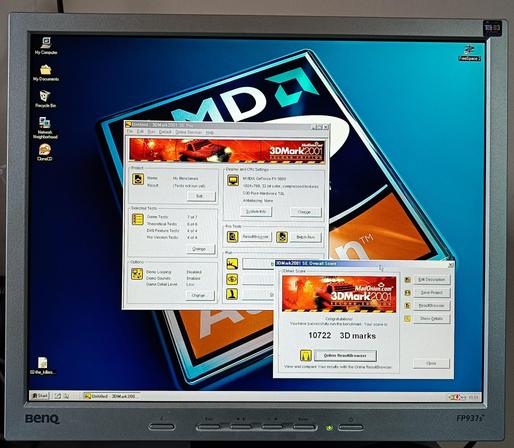Select the My Documents desktop icon
Screen dimensions: 514x448
46,73
